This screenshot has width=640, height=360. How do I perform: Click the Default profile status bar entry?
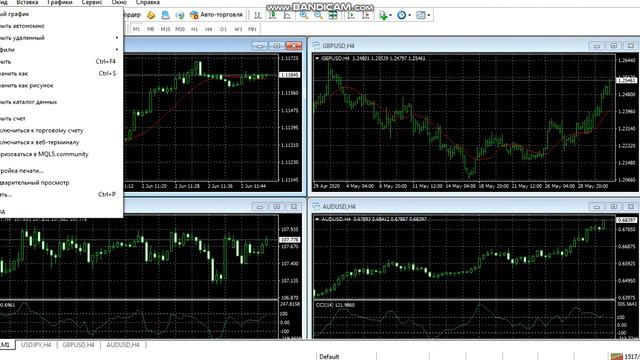click(x=329, y=356)
